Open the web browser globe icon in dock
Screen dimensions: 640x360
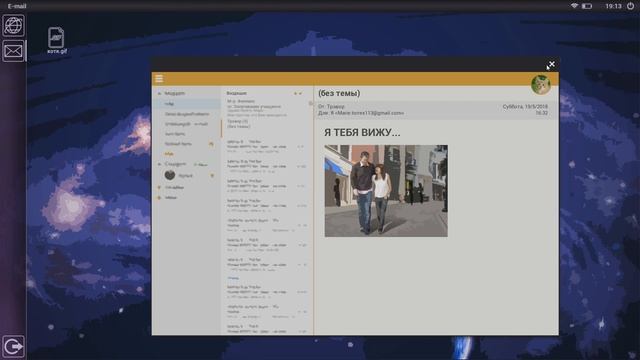pyautogui.click(x=13, y=26)
